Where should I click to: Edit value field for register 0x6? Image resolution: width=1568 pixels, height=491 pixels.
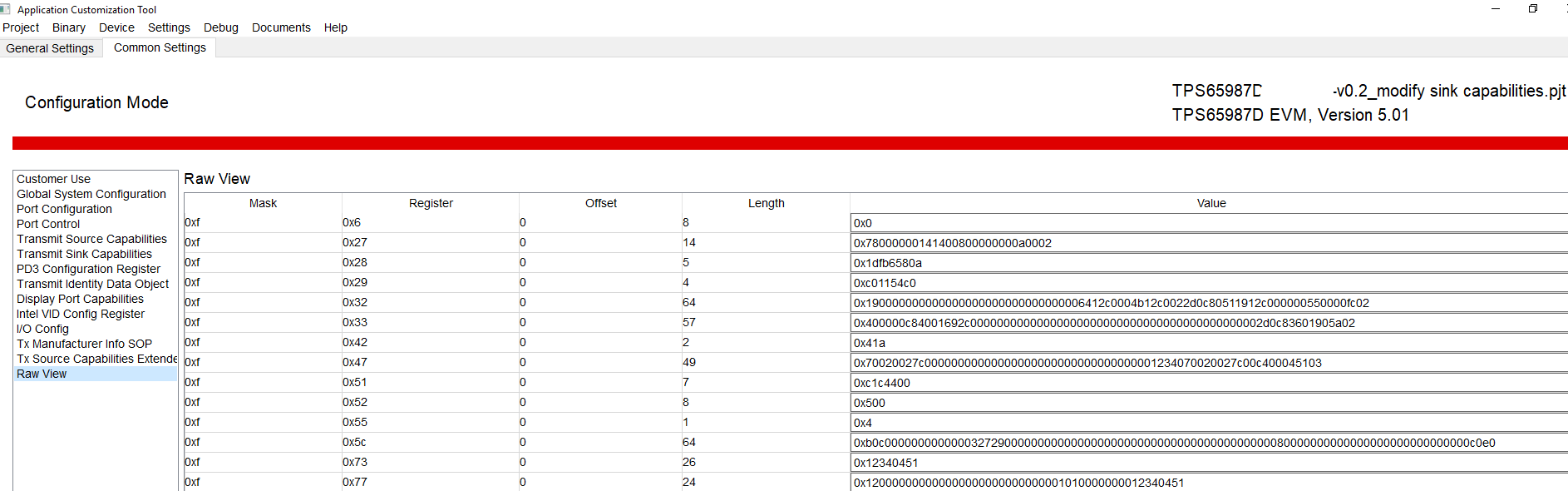point(1210,223)
